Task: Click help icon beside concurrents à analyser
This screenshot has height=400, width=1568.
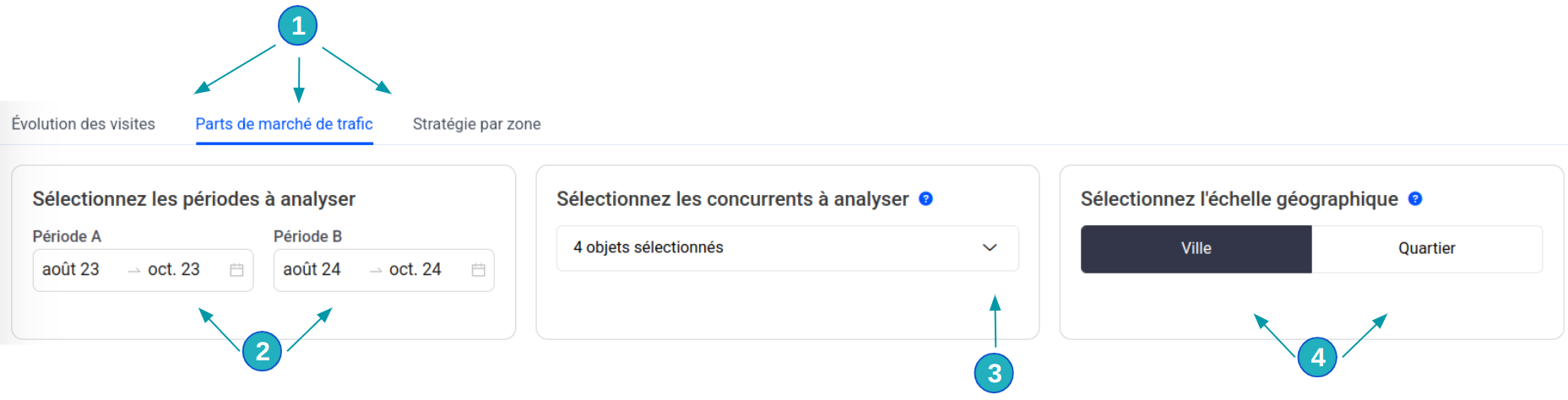Action: [925, 199]
